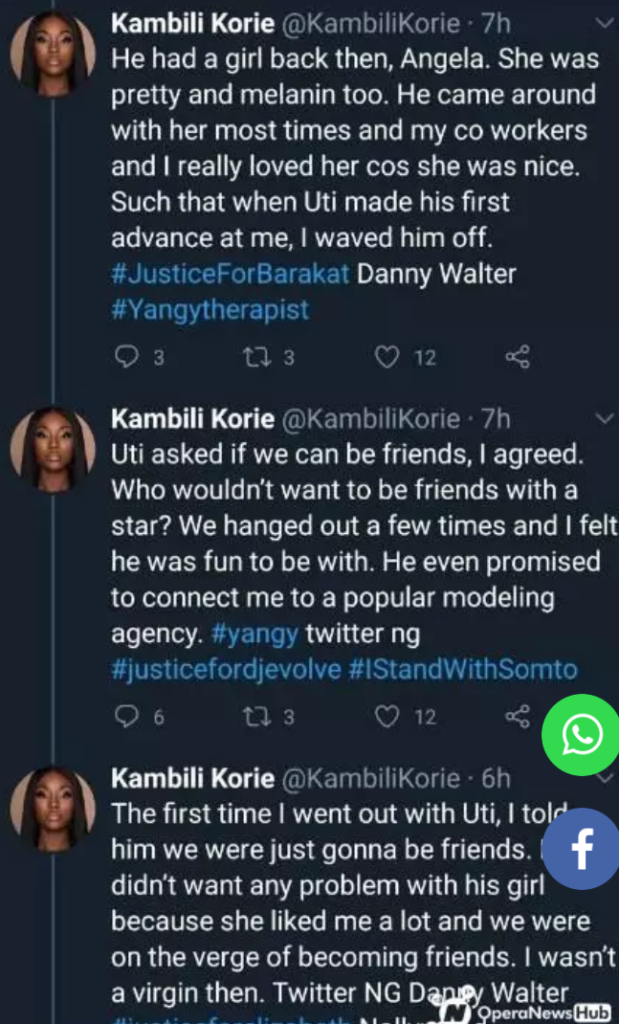Open the #JusticeForBarakat hashtag
Image resolution: width=619 pixels, height=1024 pixels.
point(230,274)
